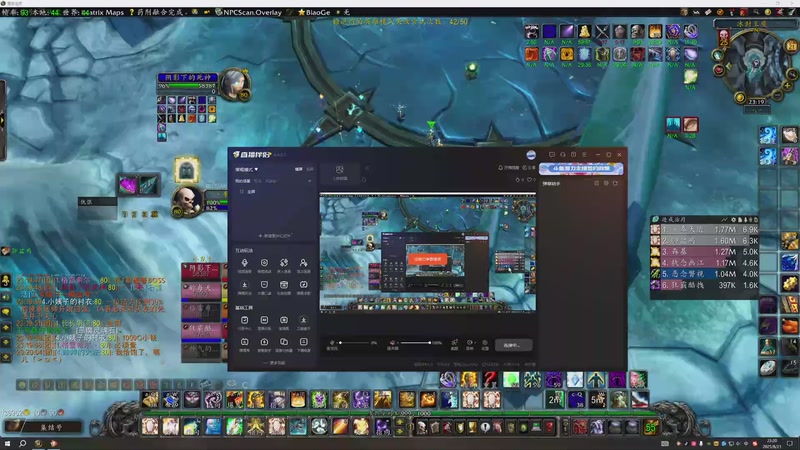800x450 pixels.
Task: Open BiaoGe in the top info bar
Action: tap(314, 12)
